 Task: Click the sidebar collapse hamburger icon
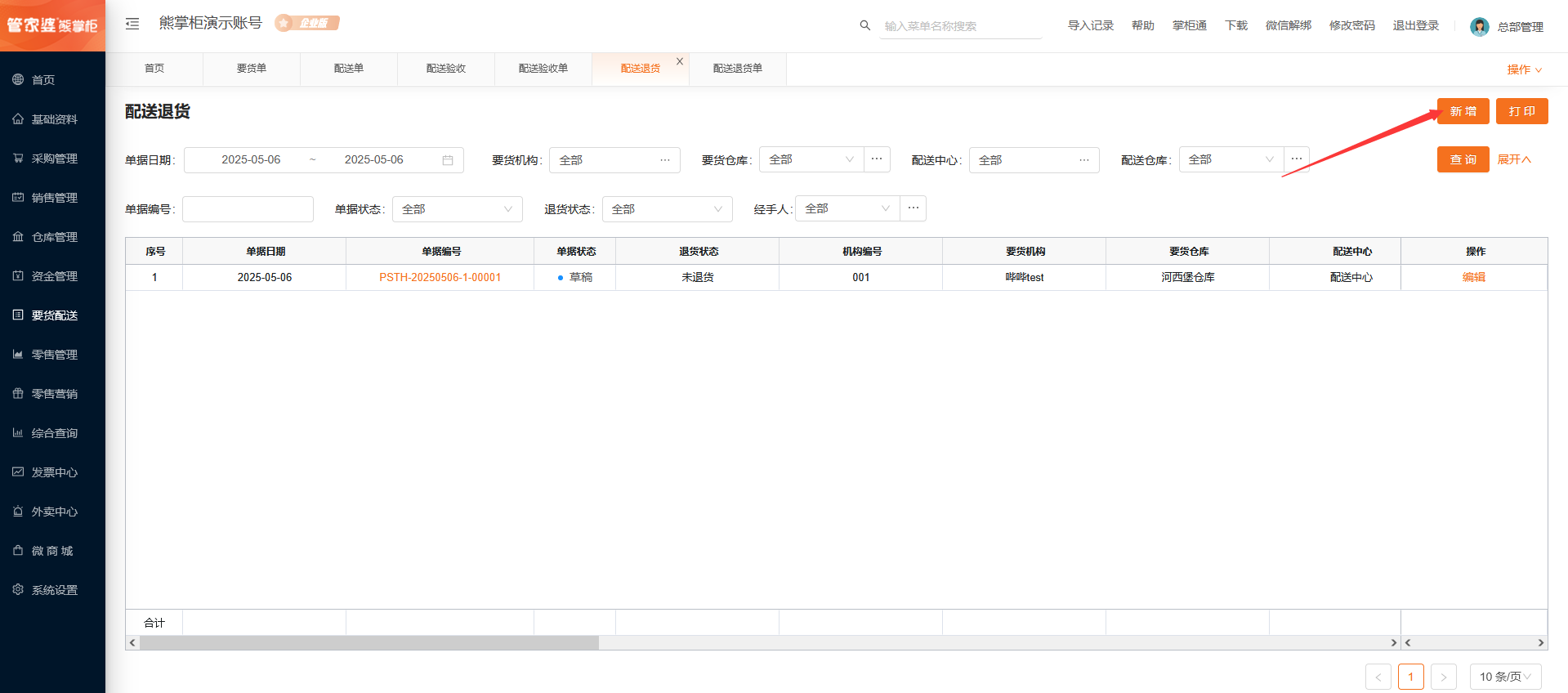(132, 25)
